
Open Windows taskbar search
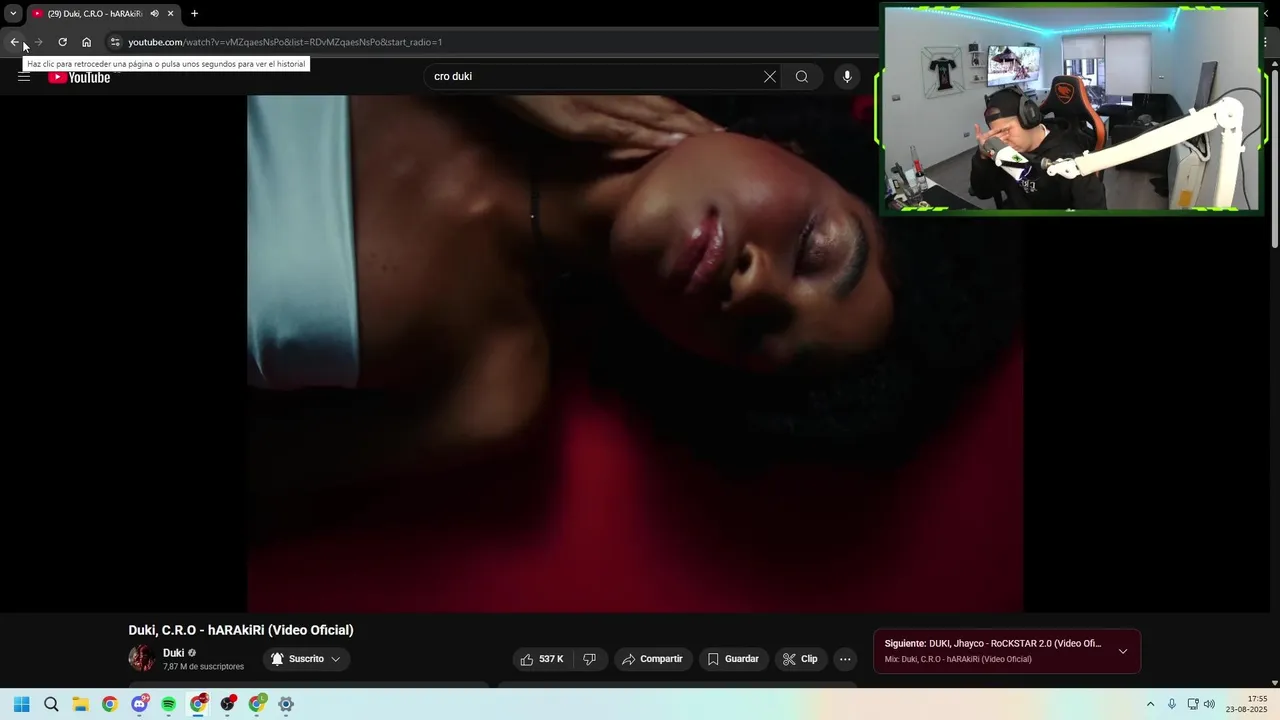coord(51,704)
